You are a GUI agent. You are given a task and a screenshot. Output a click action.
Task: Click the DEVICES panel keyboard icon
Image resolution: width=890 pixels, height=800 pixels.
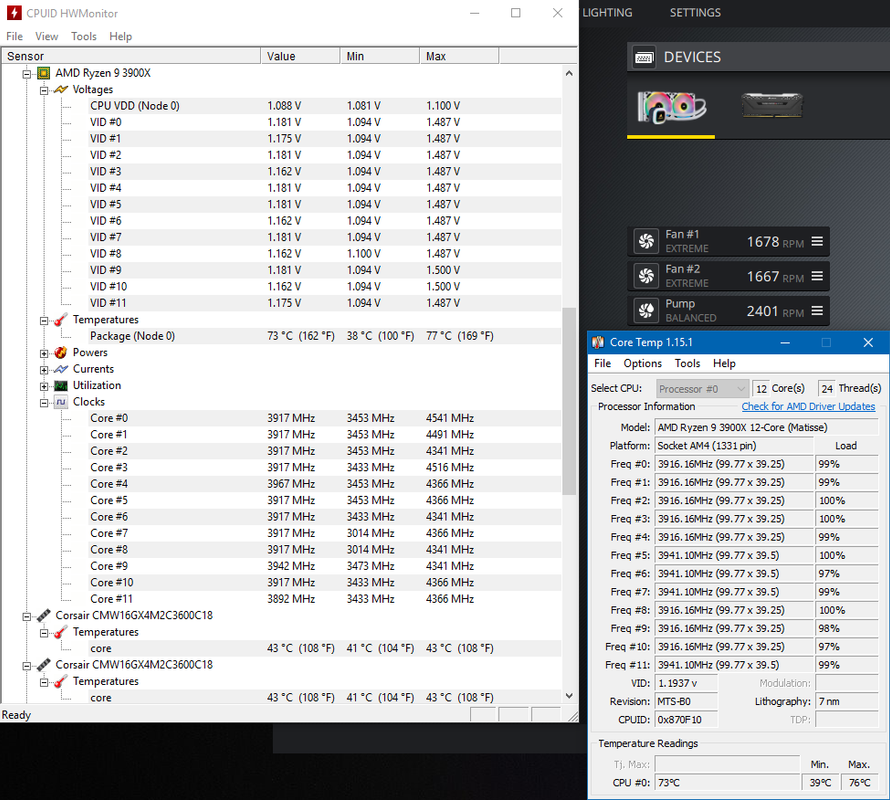[x=644, y=57]
